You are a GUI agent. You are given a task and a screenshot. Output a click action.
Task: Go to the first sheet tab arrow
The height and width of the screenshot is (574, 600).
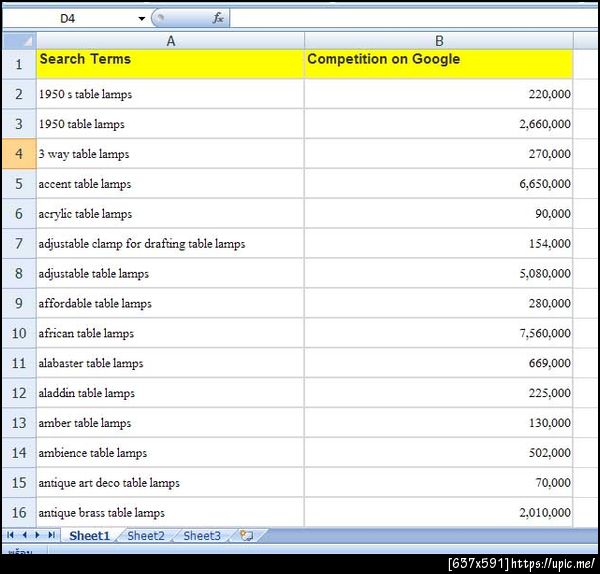click(x=10, y=535)
